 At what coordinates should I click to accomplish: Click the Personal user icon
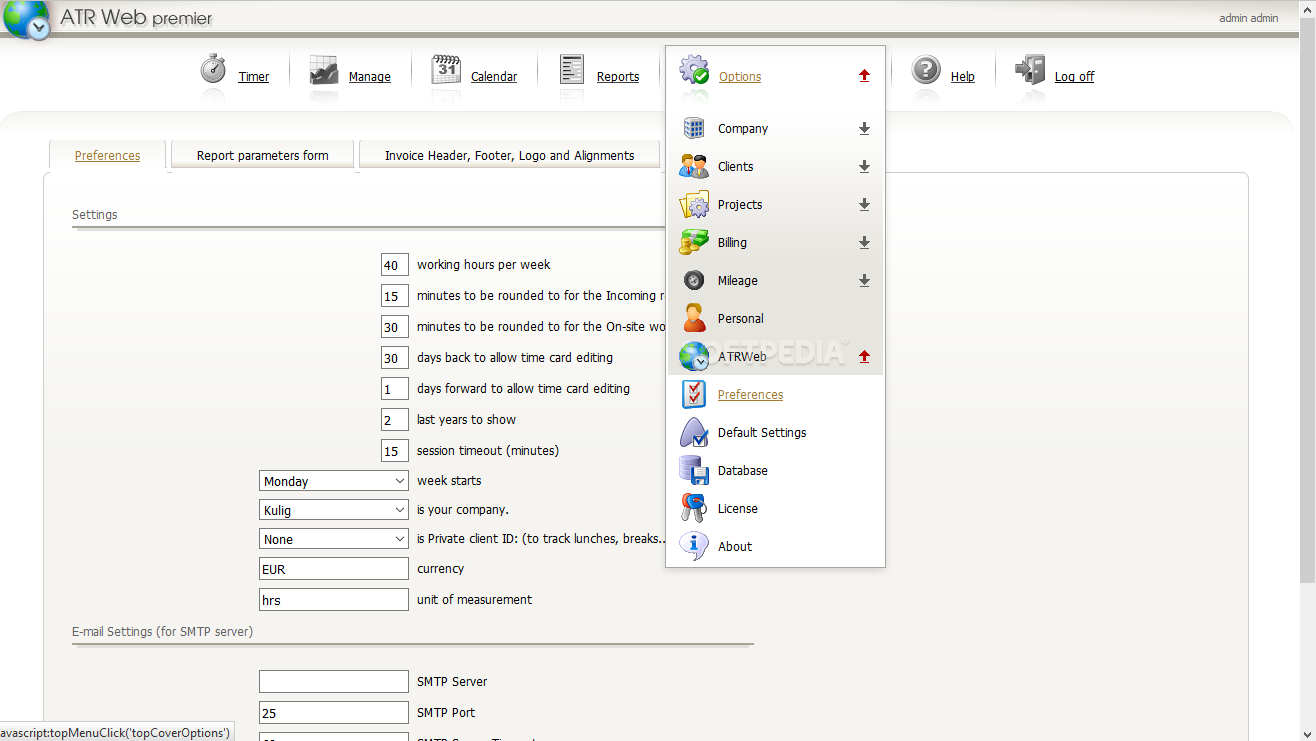(x=694, y=318)
